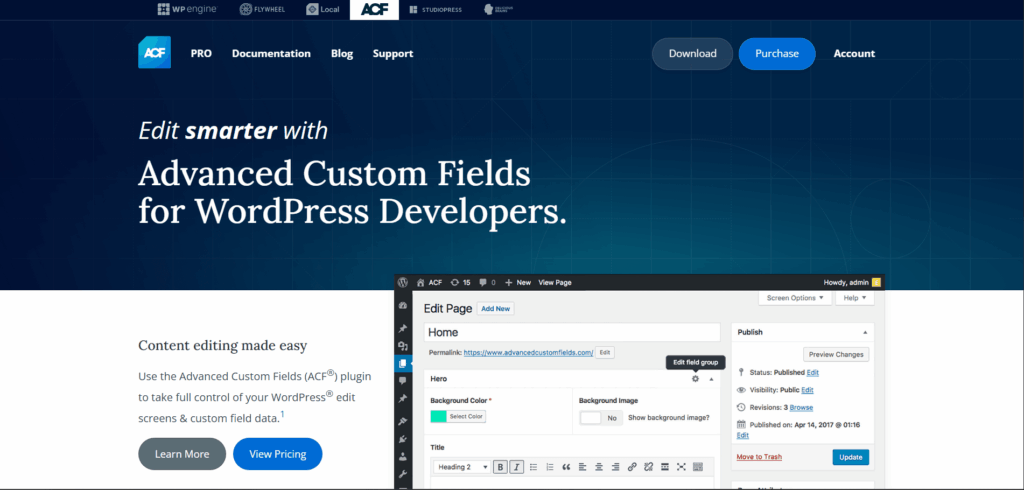Open the updates icon showing 15
This screenshot has width=1024, height=490.
455,282
